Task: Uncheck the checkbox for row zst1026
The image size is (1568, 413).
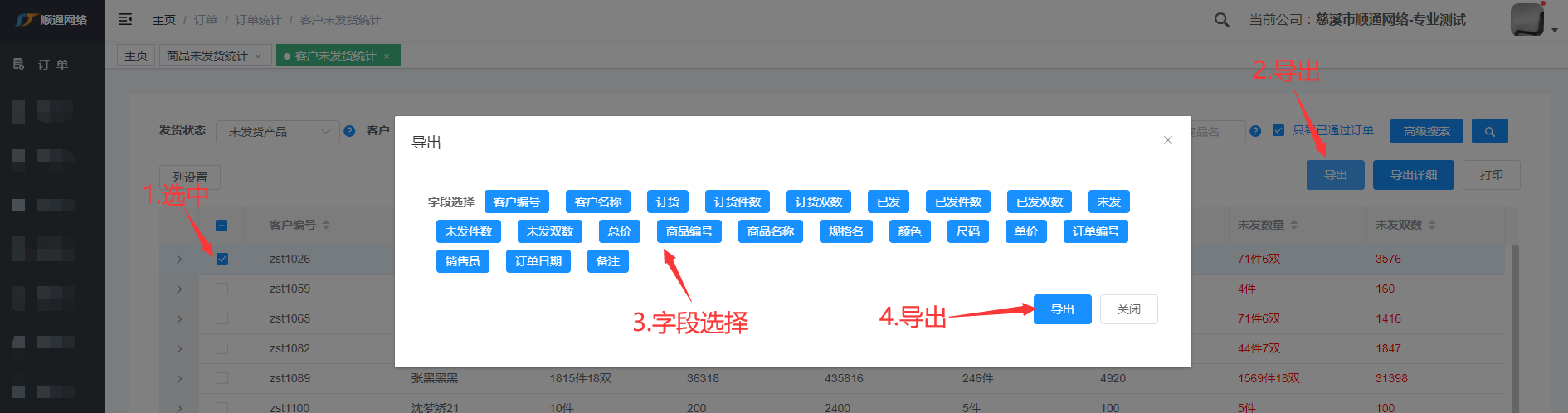Action: (222, 259)
